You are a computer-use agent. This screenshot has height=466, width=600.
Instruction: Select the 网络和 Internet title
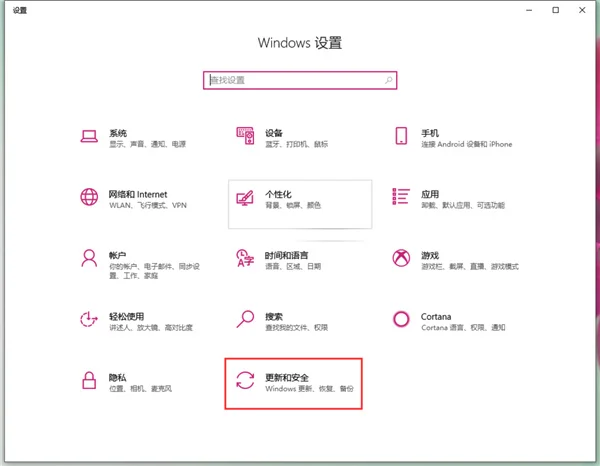click(x=138, y=194)
